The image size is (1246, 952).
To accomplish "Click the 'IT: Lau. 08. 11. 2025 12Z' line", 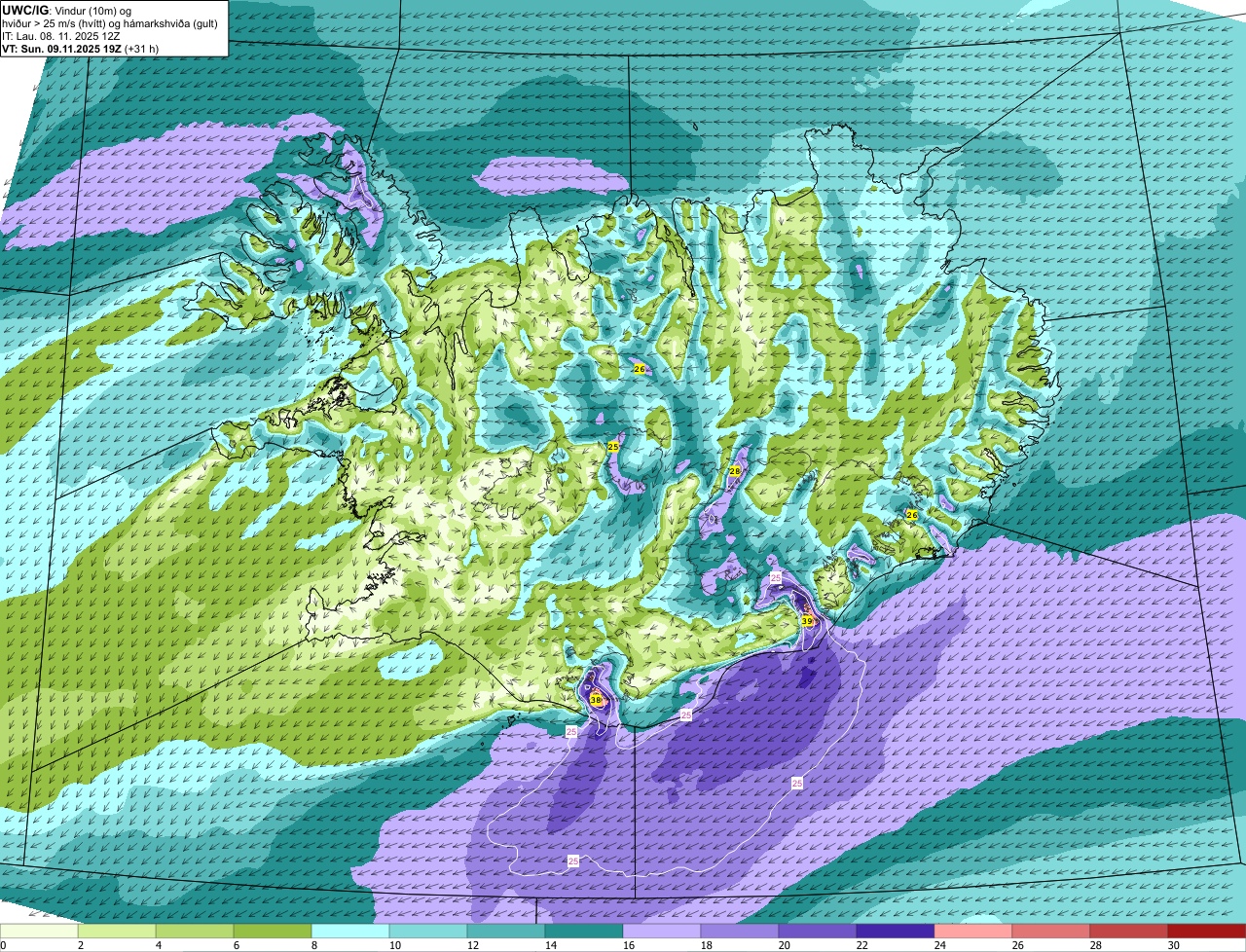I will pos(61,35).
